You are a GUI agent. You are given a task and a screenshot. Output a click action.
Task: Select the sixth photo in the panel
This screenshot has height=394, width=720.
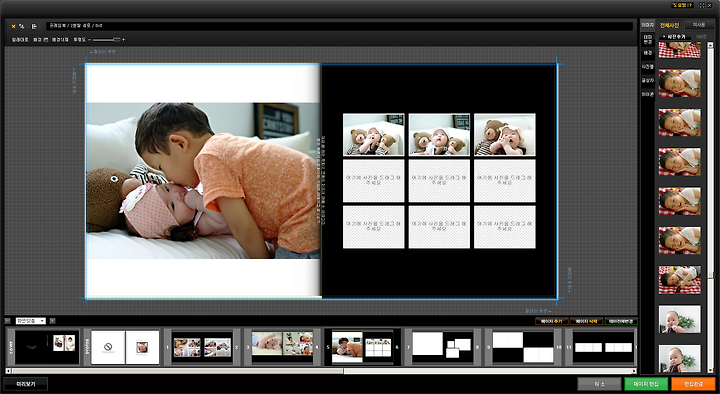(680, 240)
